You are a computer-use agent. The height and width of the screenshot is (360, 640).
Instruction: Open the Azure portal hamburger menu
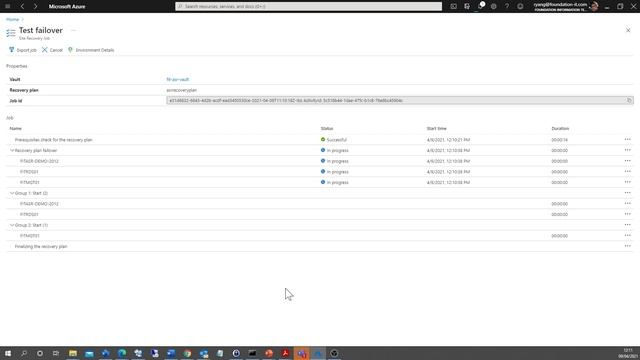[7, 7]
